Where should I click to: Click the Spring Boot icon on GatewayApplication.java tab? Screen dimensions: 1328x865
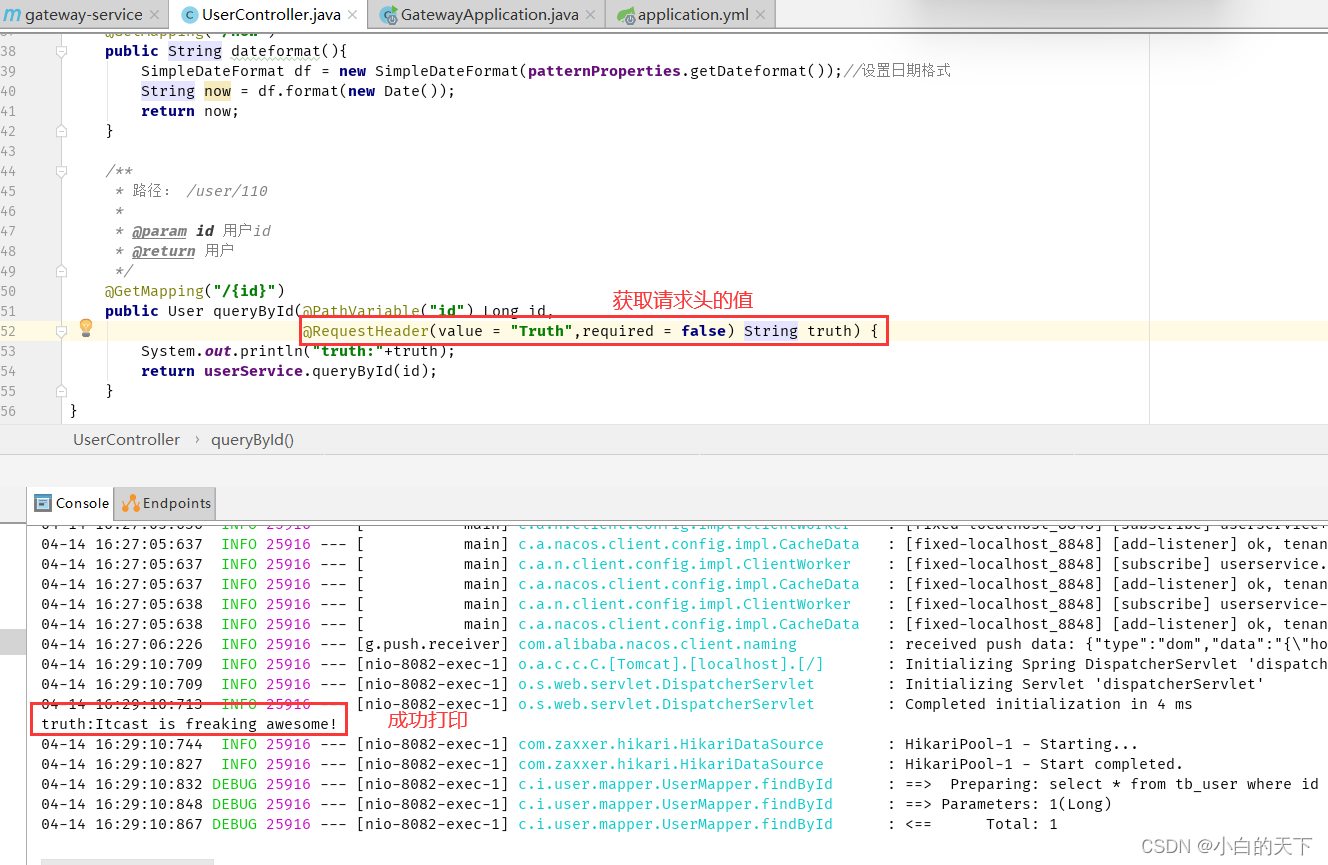[389, 15]
